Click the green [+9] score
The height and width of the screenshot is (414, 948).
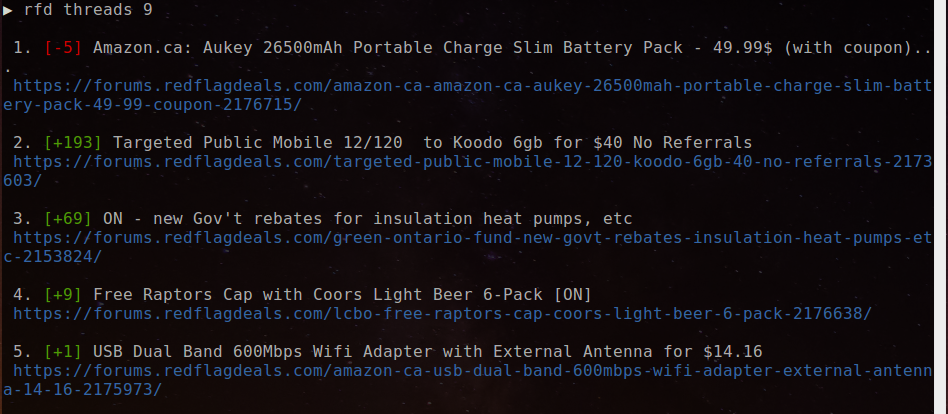point(63,294)
